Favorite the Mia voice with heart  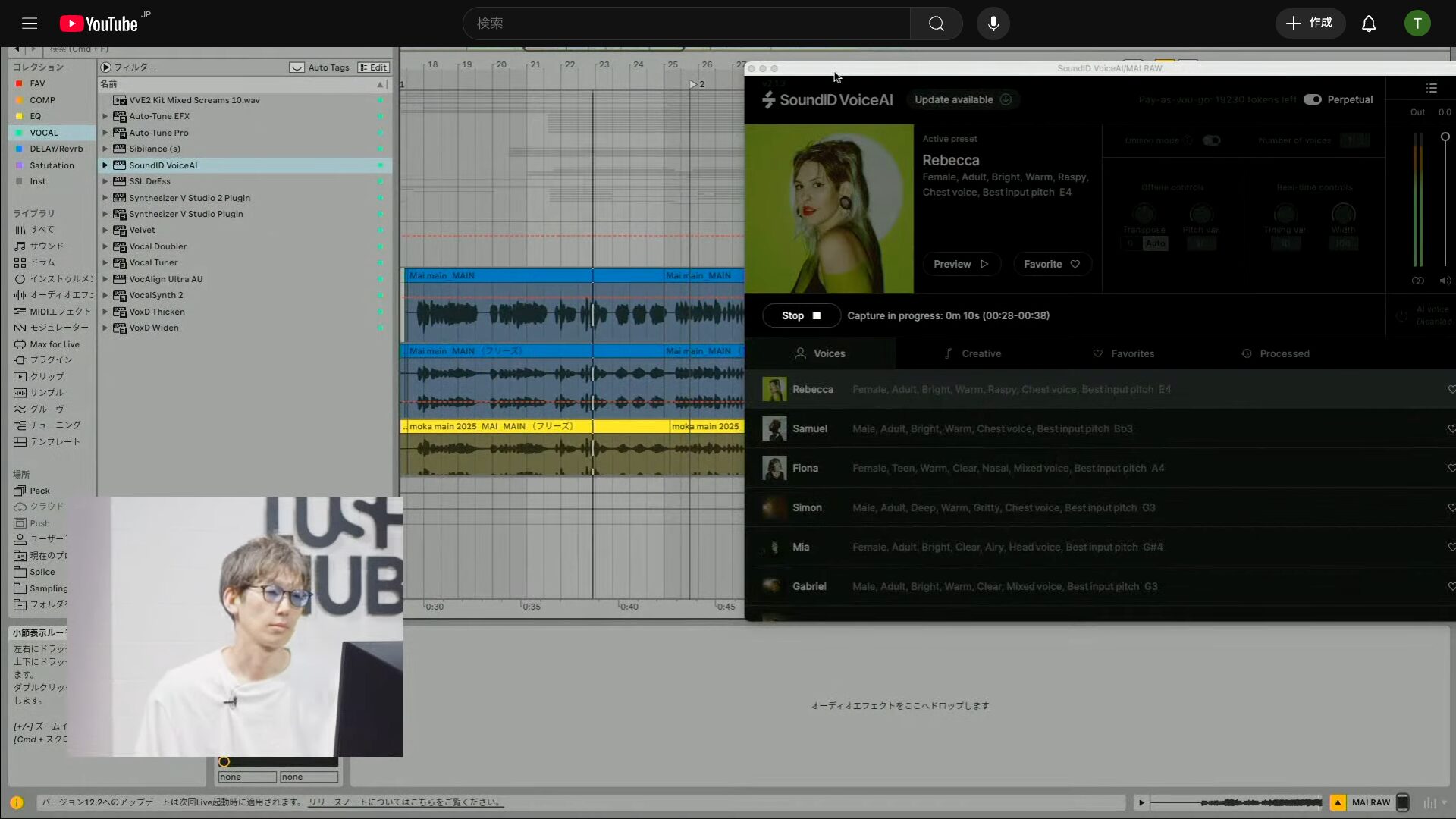[1451, 547]
